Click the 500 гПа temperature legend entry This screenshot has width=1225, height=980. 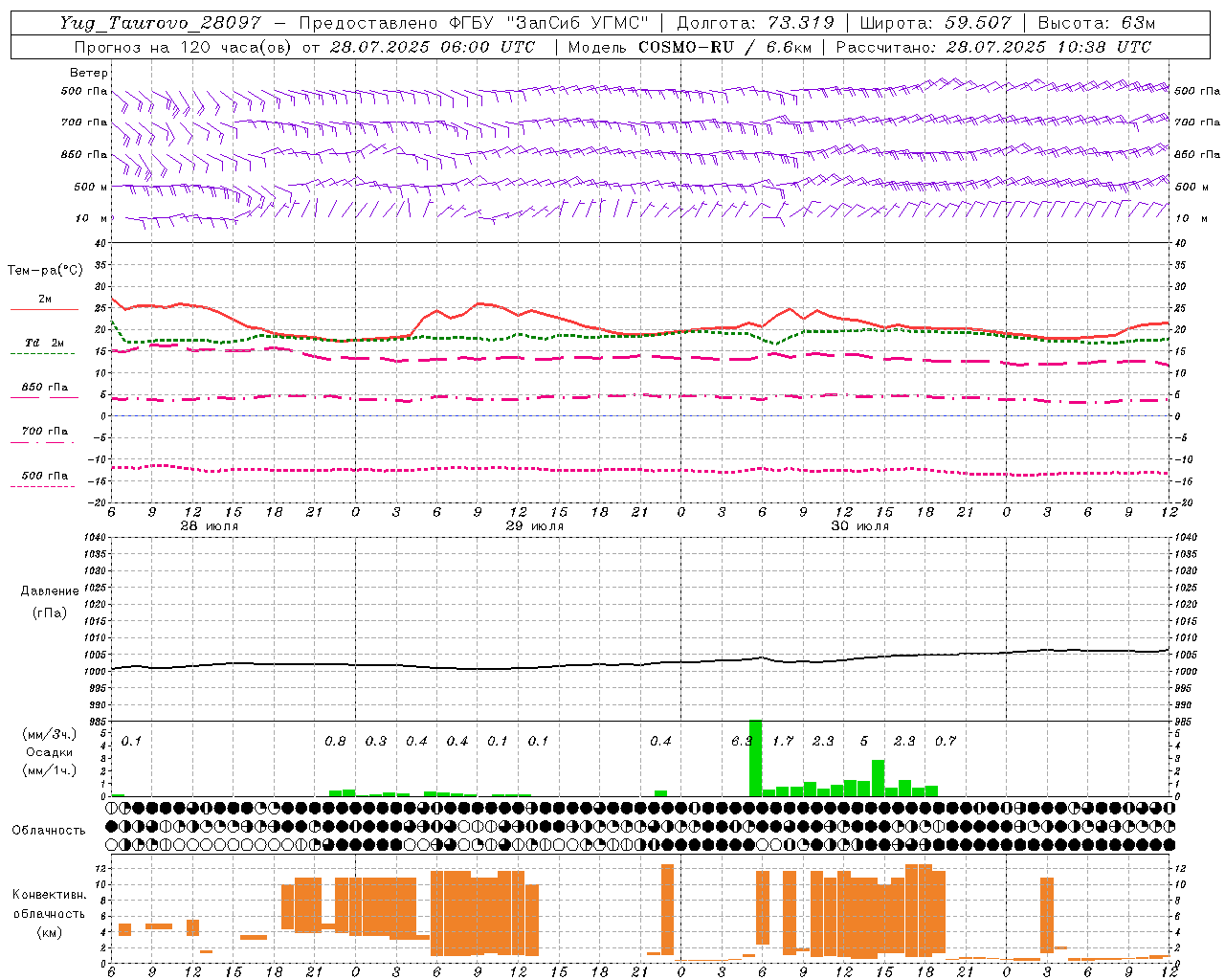pos(44,476)
